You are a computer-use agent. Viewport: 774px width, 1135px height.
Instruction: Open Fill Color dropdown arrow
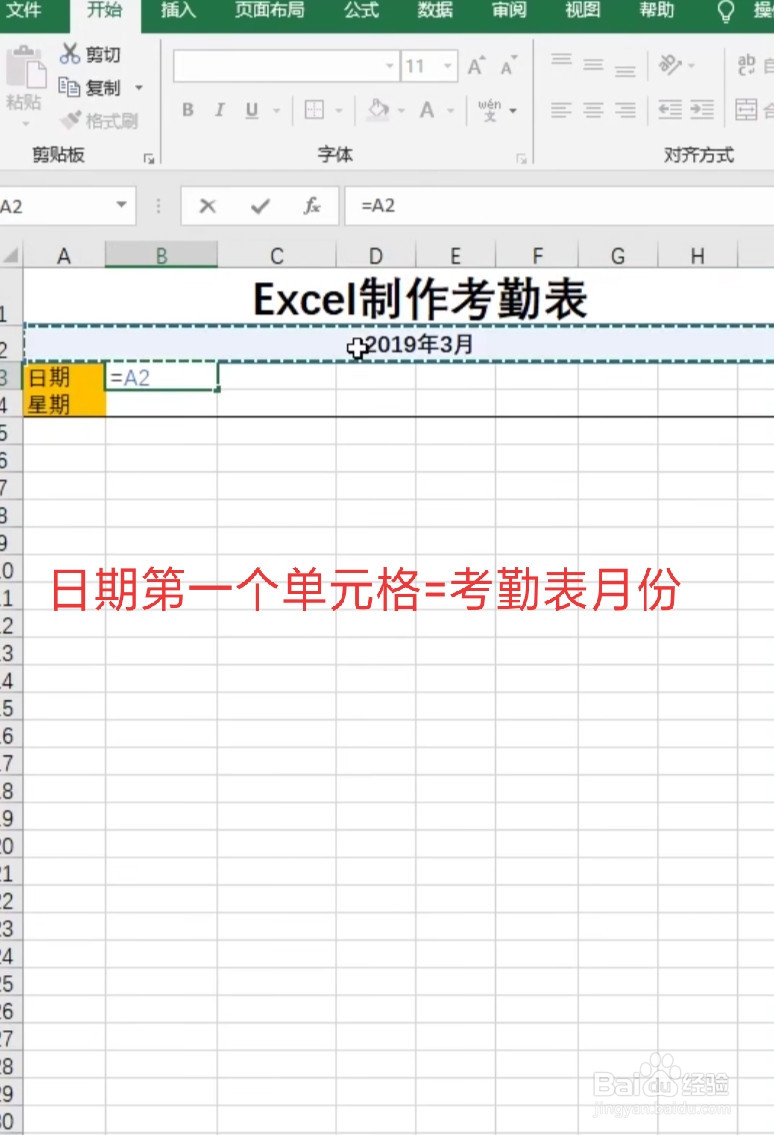402,111
